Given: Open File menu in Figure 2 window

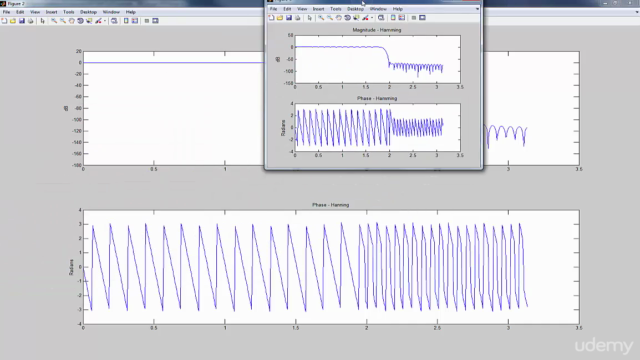Looking at the screenshot, I should (x=7, y=12).
